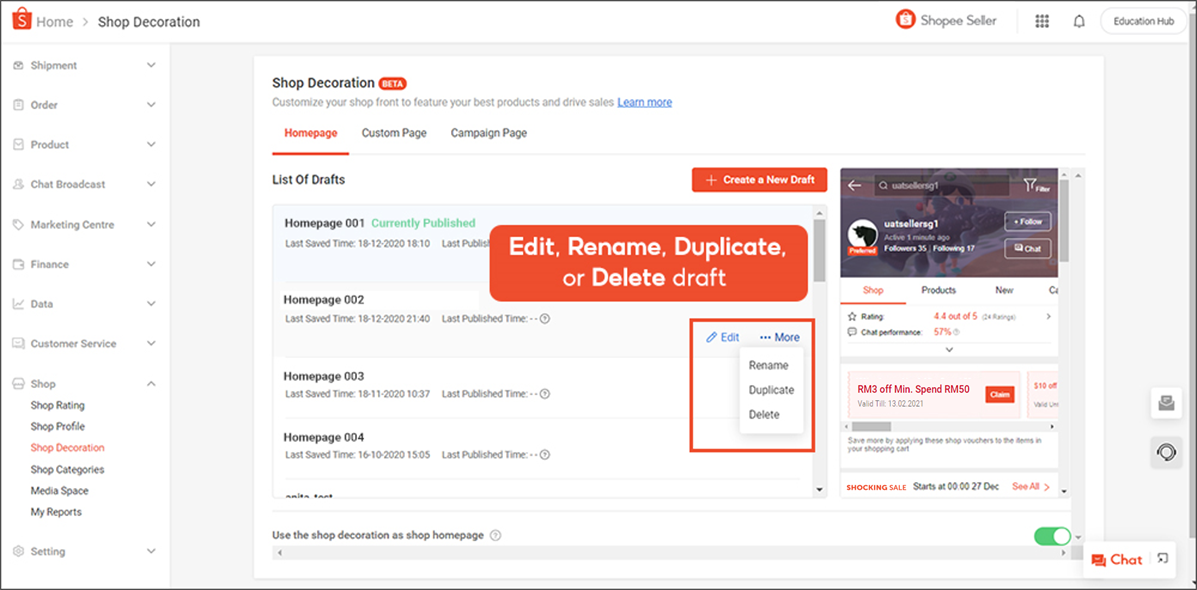The height and width of the screenshot is (590, 1197).
Task: Click See All for Shocking Sale
Action: (1031, 486)
